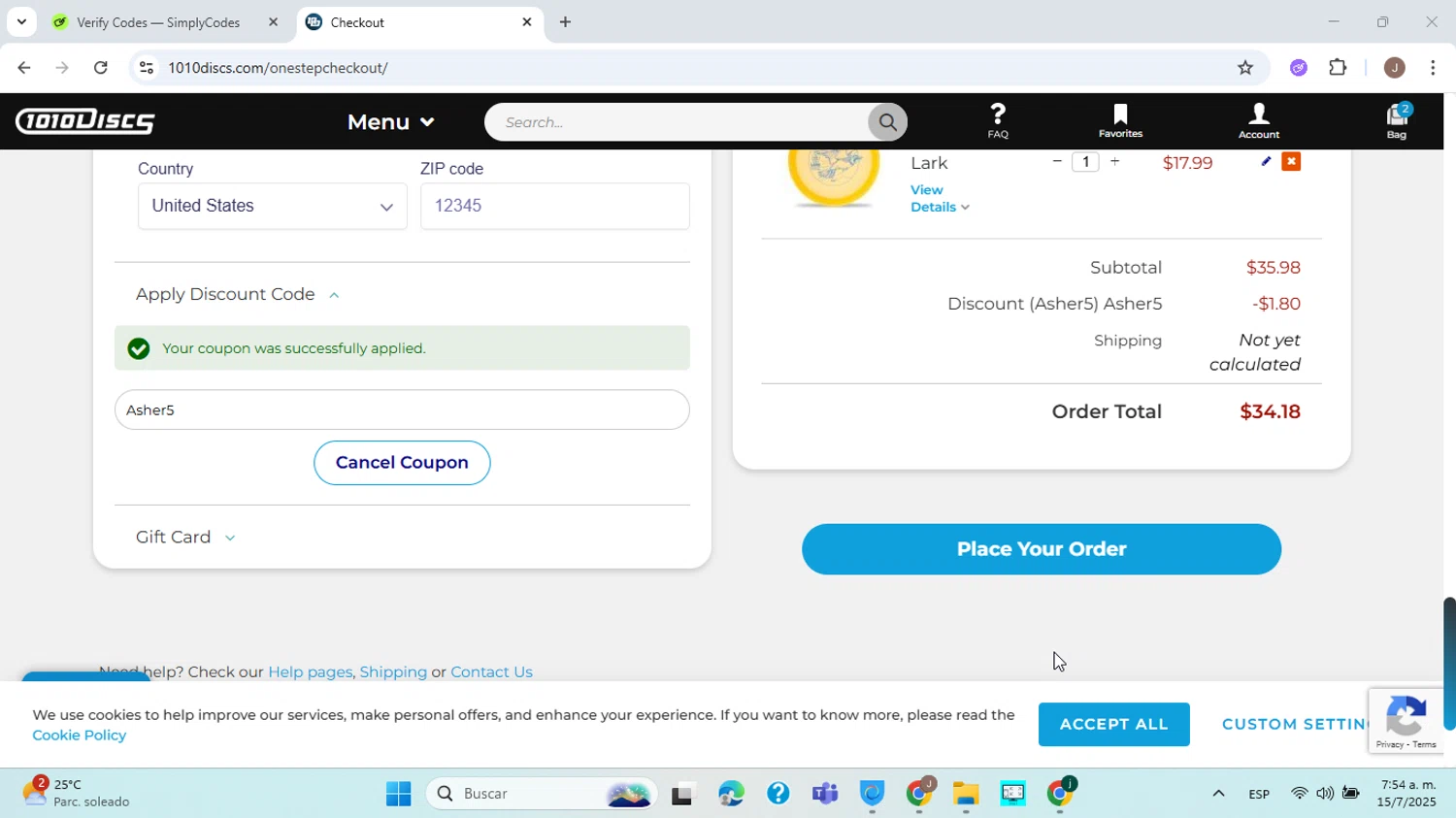Image resolution: width=1456 pixels, height=818 pixels.
Task: Open Chrome three-dot menu
Action: pos(1434,67)
